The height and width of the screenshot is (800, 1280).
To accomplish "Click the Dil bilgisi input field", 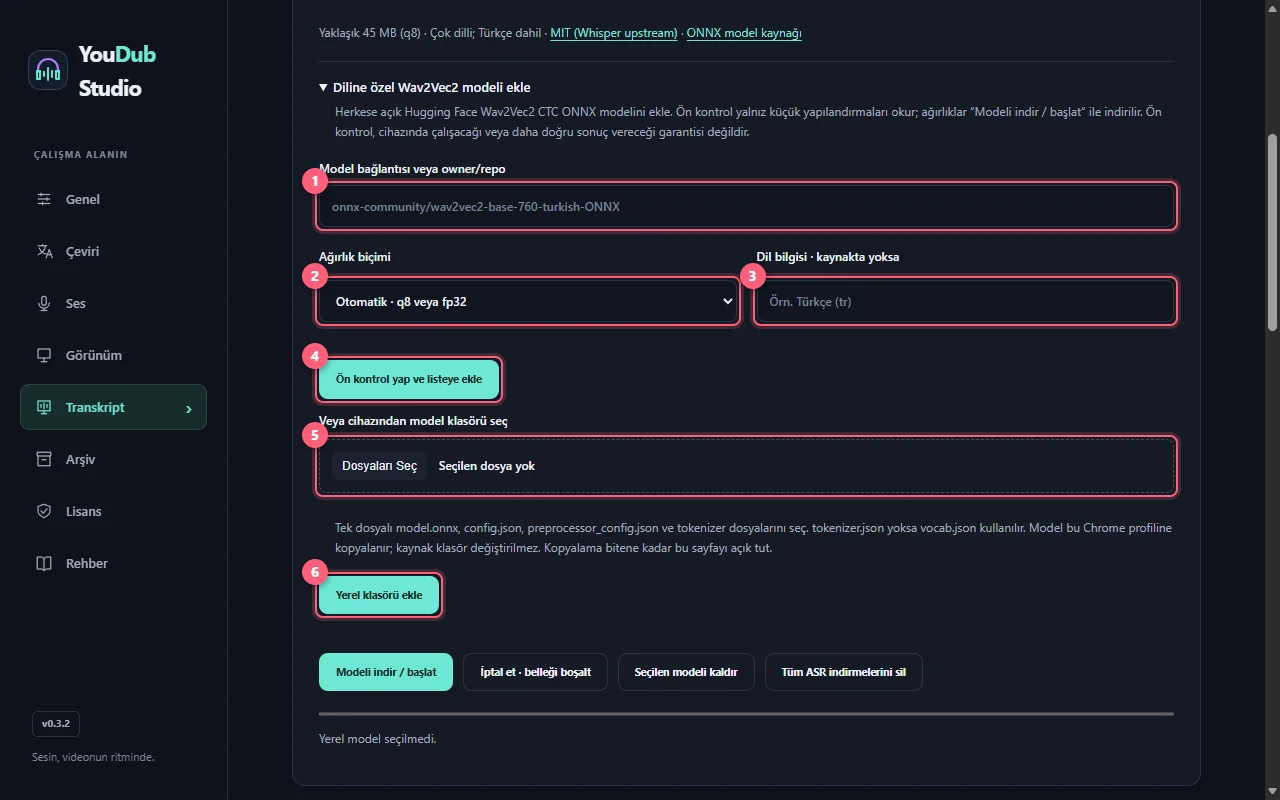I will point(965,301).
